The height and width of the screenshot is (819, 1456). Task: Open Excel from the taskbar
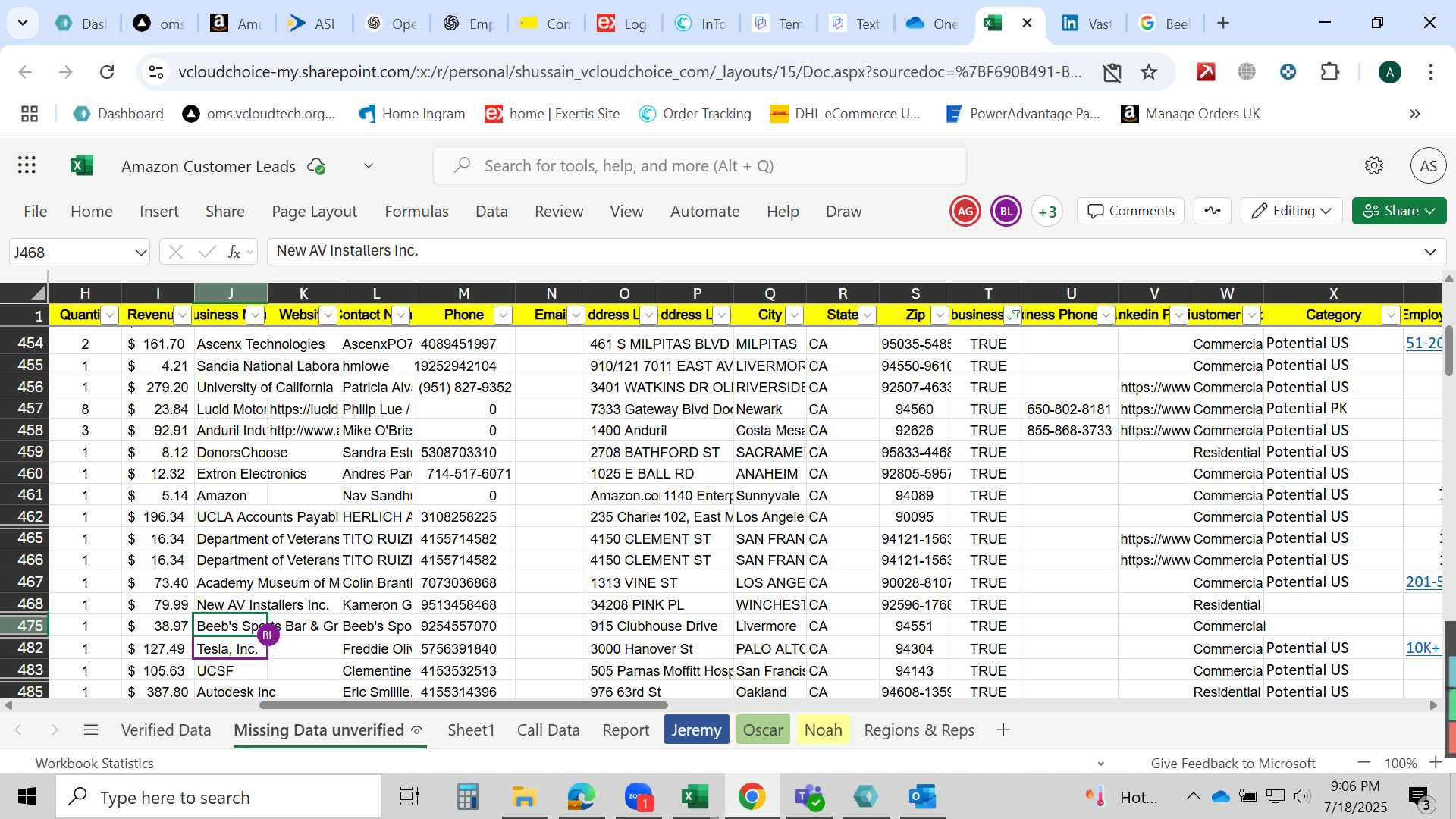coord(695,797)
